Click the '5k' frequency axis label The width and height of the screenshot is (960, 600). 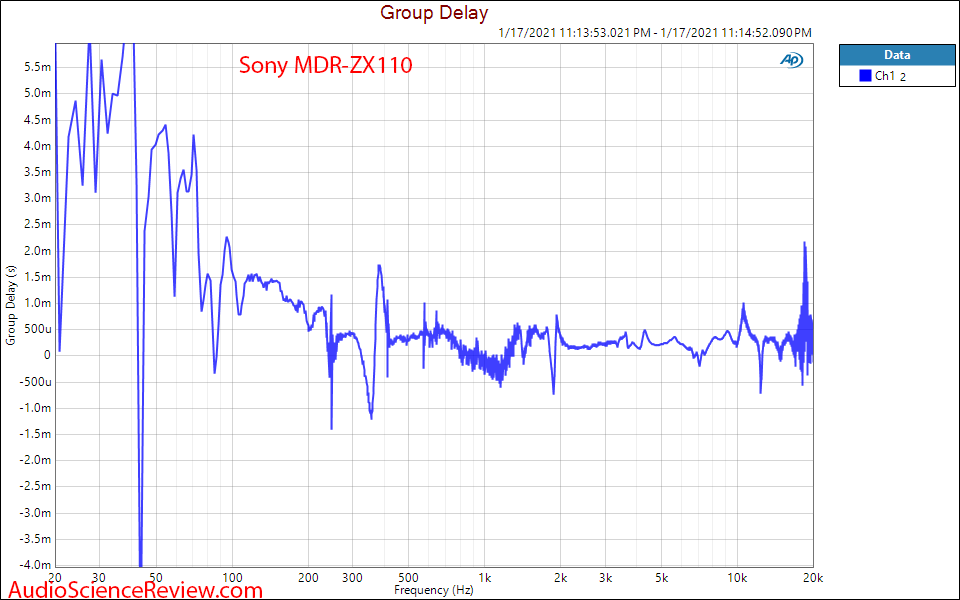(x=661, y=577)
